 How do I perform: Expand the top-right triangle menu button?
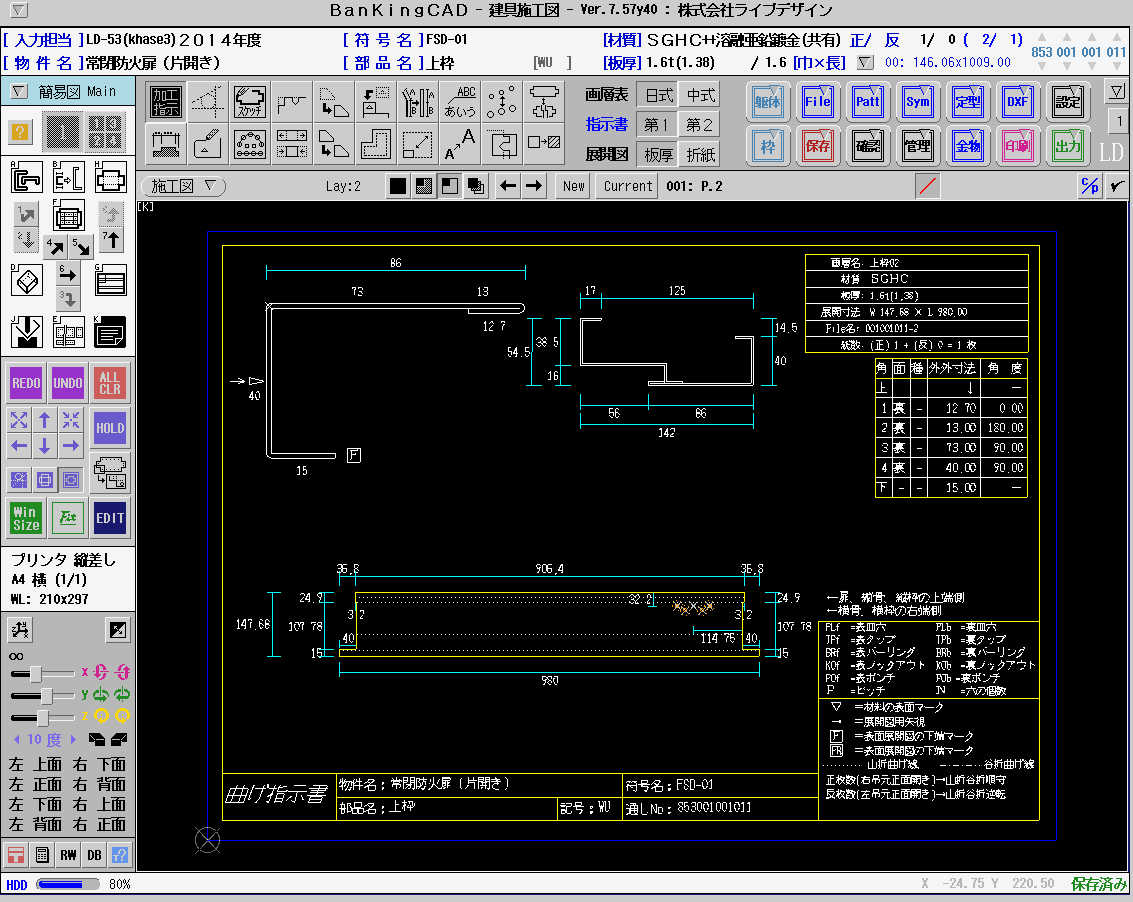[1117, 92]
